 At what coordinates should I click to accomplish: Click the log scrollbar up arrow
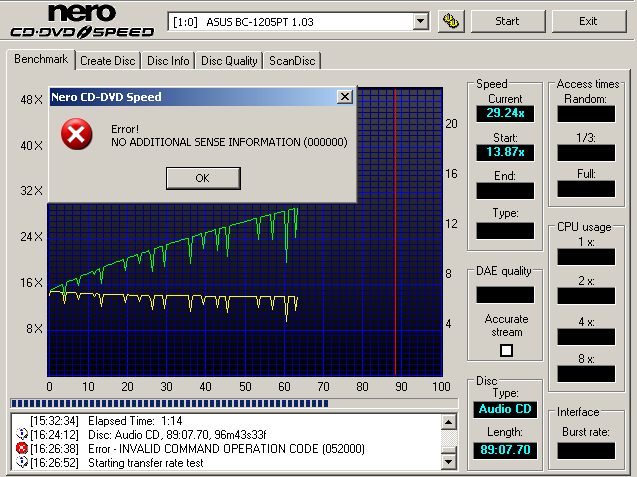[x=449, y=422]
